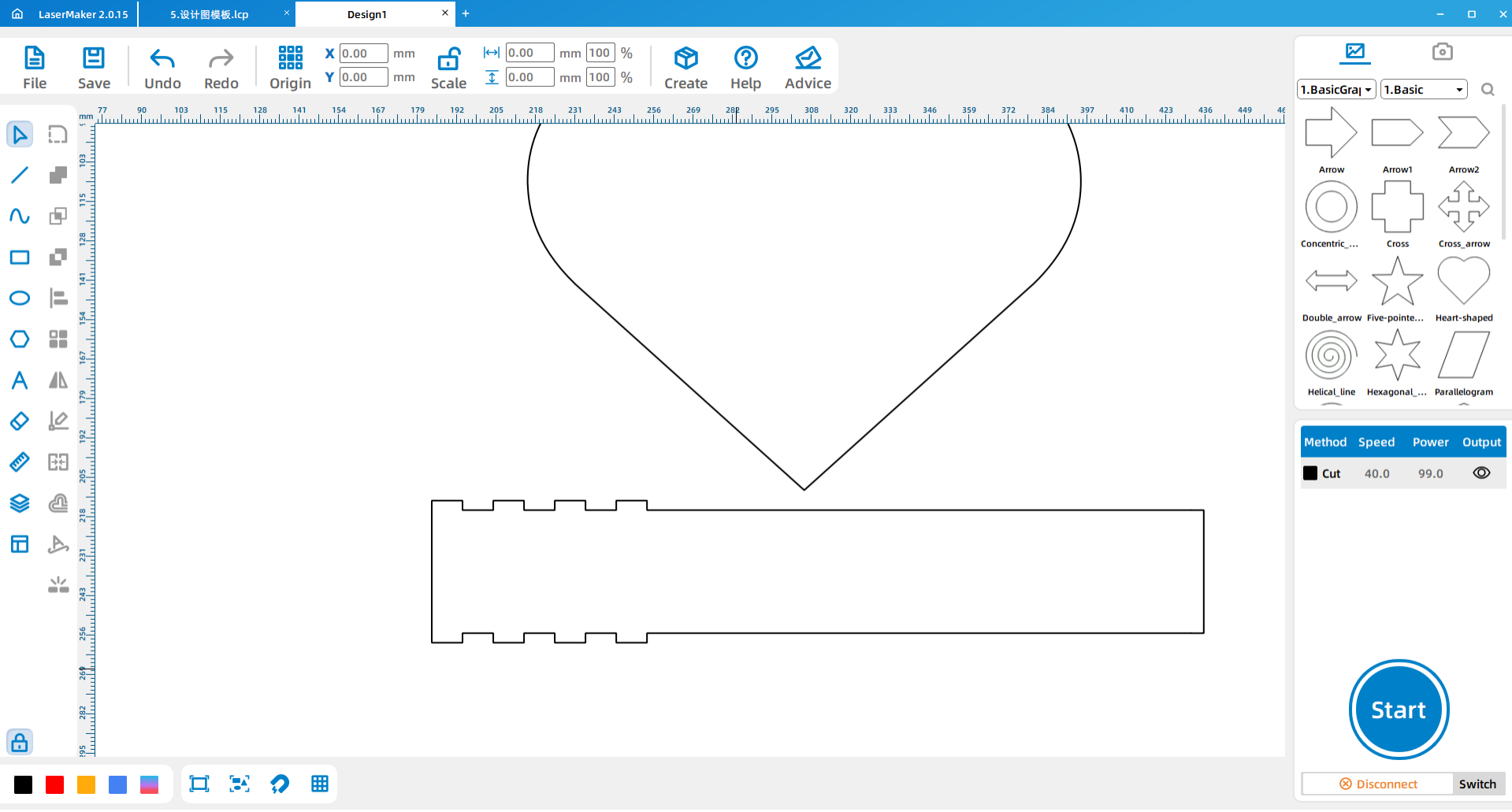Click the Redo button
1512x812 pixels.
pyautogui.click(x=221, y=68)
